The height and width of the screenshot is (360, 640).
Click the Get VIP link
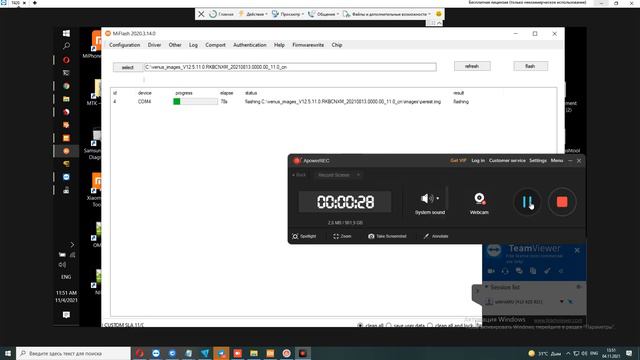coord(458,161)
